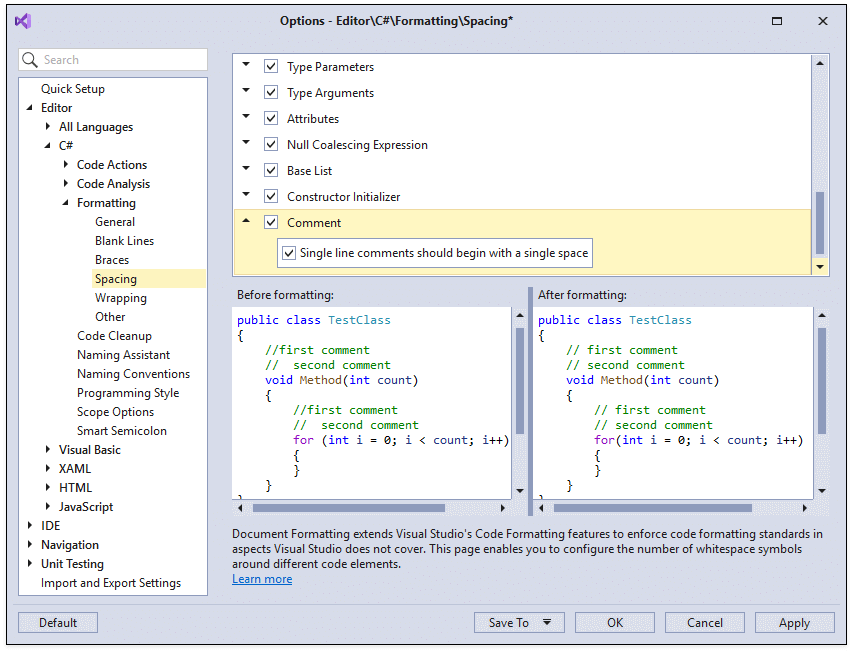This screenshot has height=653, width=853.
Task: Uncheck single line comments begin with space
Action: (x=289, y=253)
